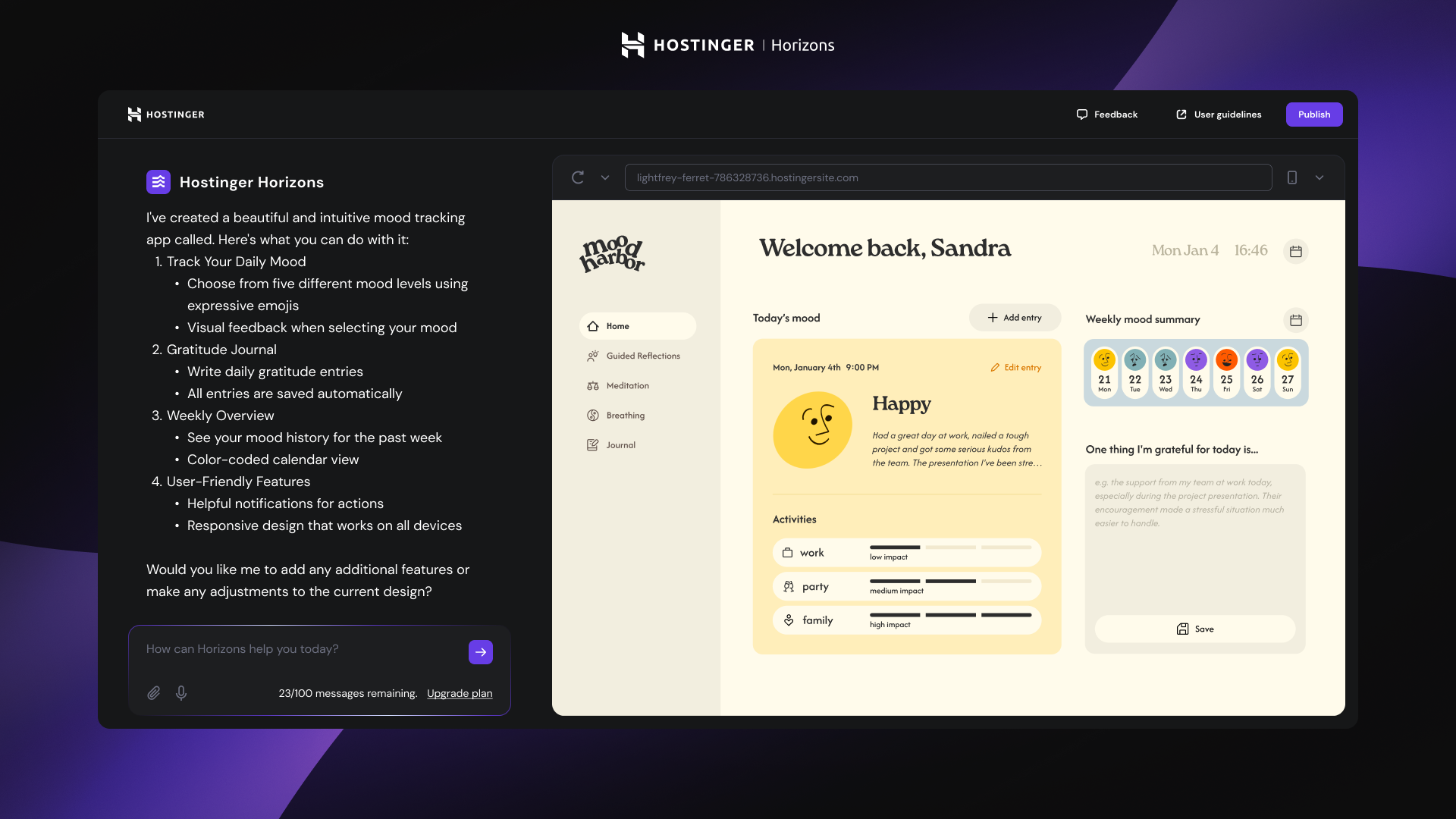Screen dimensions: 1456x819
Task: Expand the refresh options chevron
Action: click(604, 177)
